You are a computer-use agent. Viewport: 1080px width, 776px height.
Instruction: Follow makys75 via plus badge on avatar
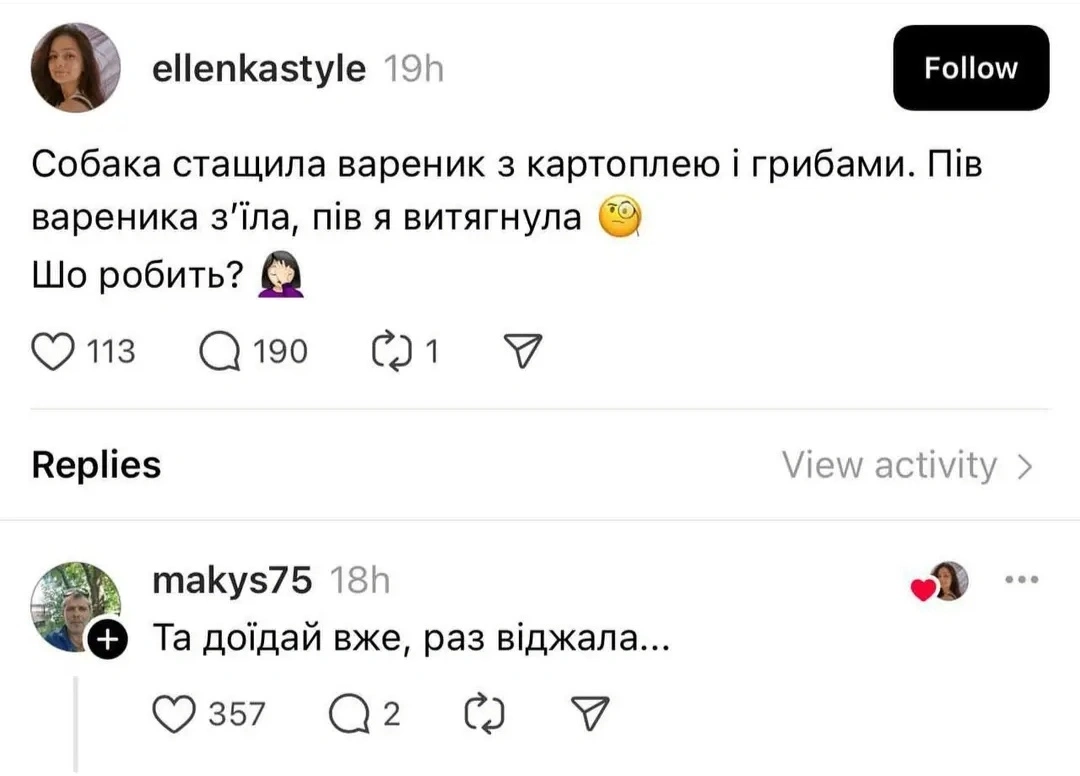pos(109,640)
